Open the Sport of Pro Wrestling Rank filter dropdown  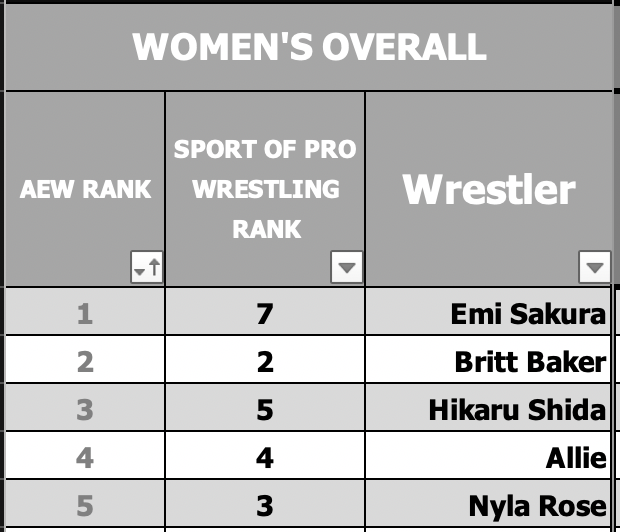(x=347, y=267)
